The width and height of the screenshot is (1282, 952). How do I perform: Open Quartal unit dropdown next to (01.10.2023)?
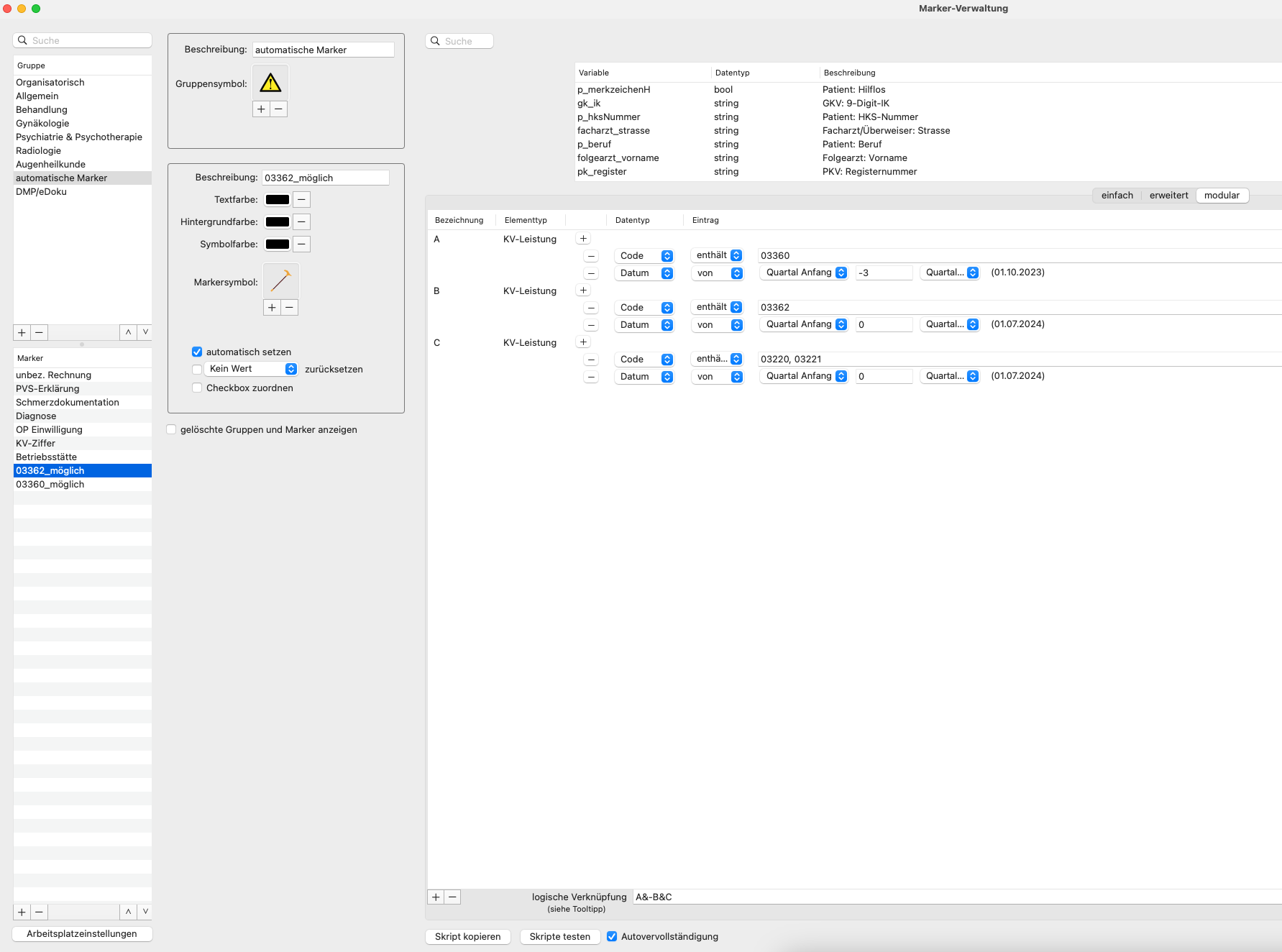(x=950, y=273)
